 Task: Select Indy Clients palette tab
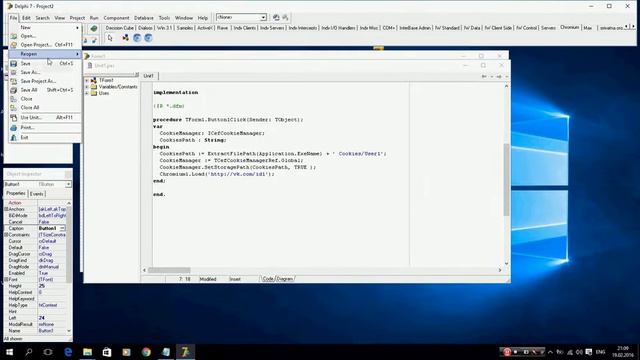[x=244, y=28]
